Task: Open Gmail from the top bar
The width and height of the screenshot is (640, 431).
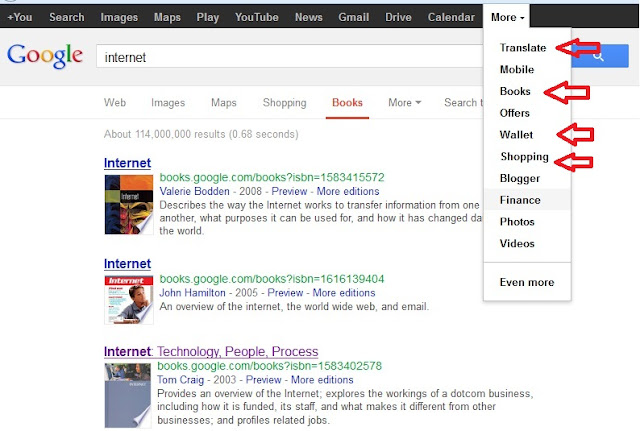Action: (353, 17)
